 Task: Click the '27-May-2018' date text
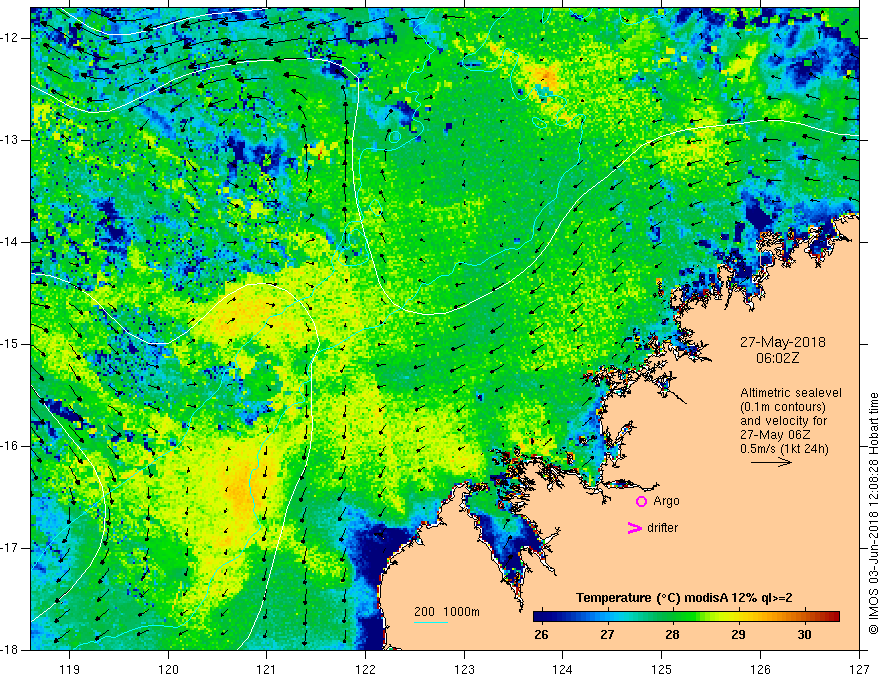tap(782, 342)
